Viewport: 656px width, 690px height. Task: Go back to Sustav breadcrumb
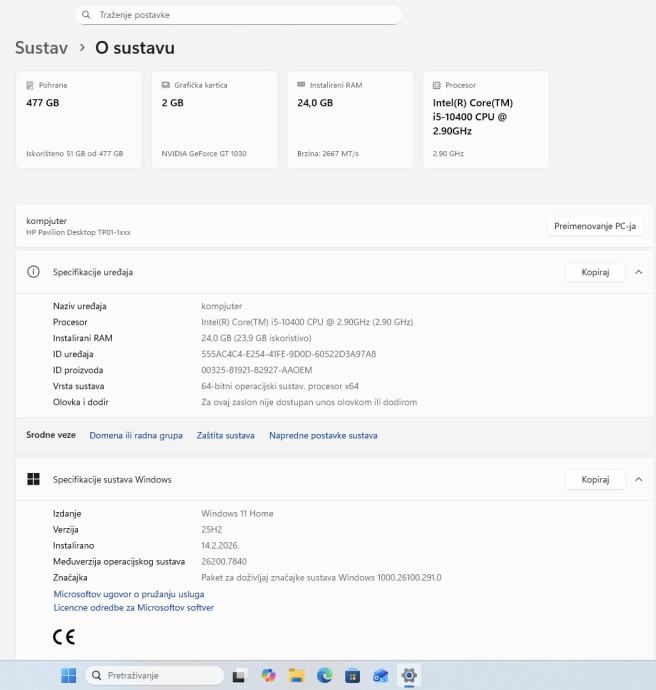41,48
